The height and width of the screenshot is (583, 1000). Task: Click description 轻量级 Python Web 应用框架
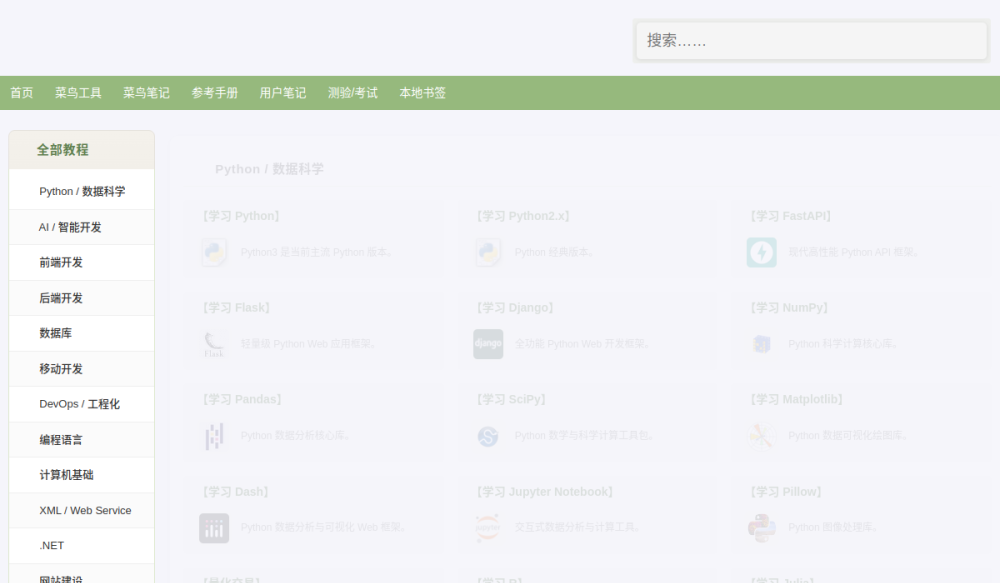tap(309, 344)
